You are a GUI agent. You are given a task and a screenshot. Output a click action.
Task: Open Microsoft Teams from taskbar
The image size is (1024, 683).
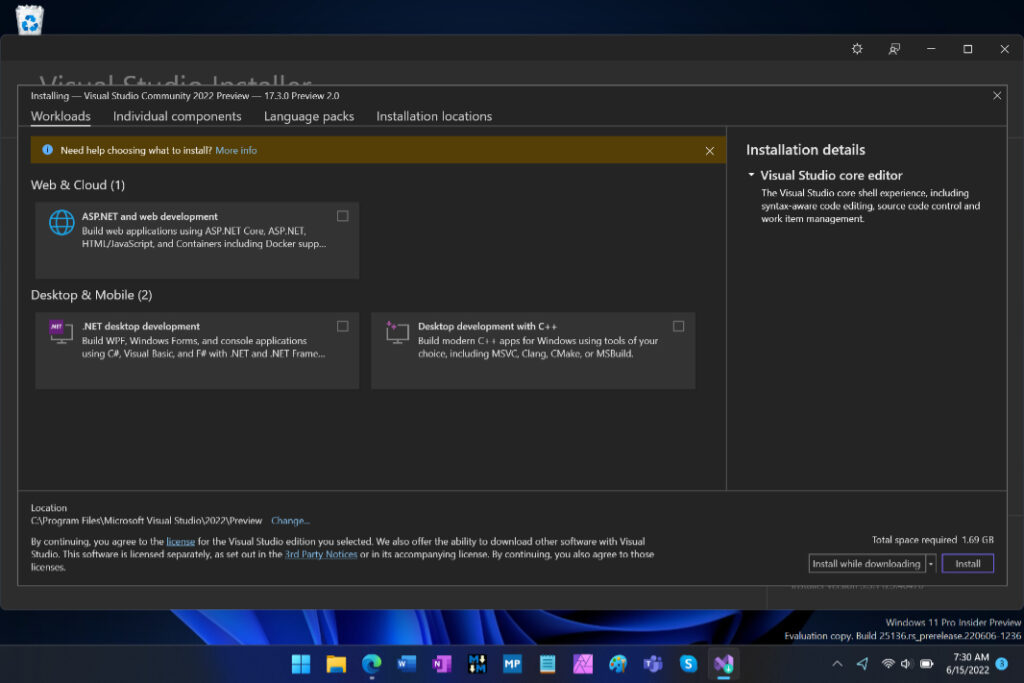click(653, 664)
